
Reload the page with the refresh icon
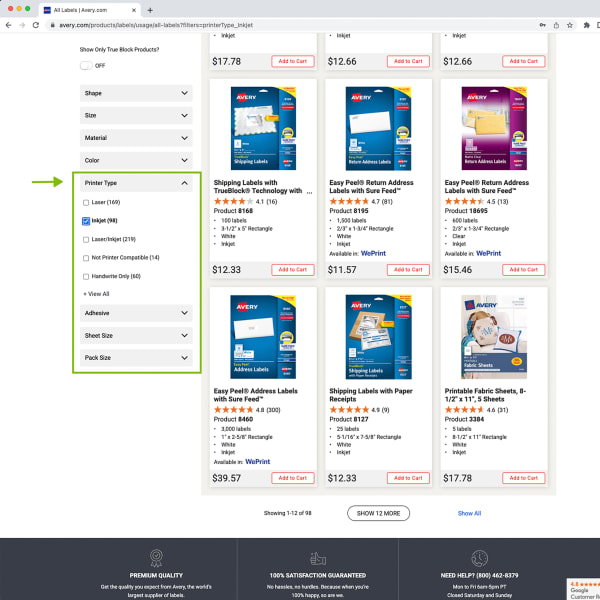37,25
